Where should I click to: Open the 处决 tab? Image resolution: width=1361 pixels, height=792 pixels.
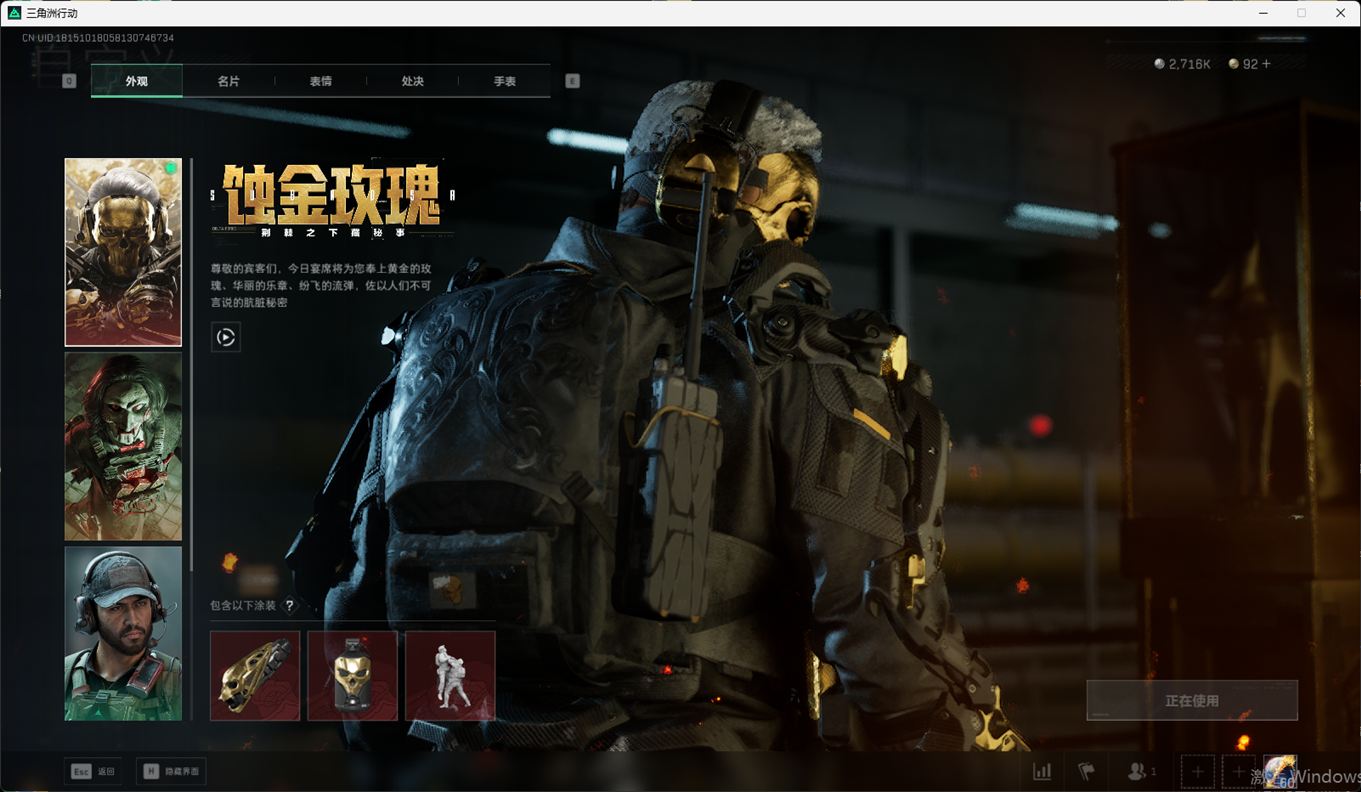(413, 81)
